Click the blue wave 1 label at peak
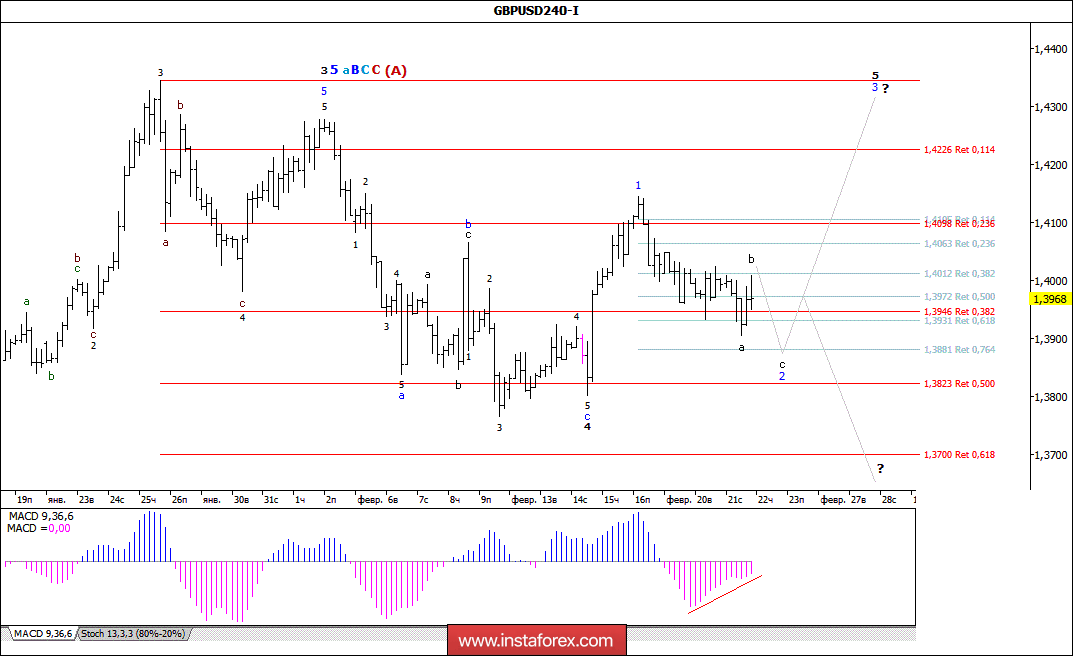This screenshot has height=656, width=1073. (x=638, y=185)
